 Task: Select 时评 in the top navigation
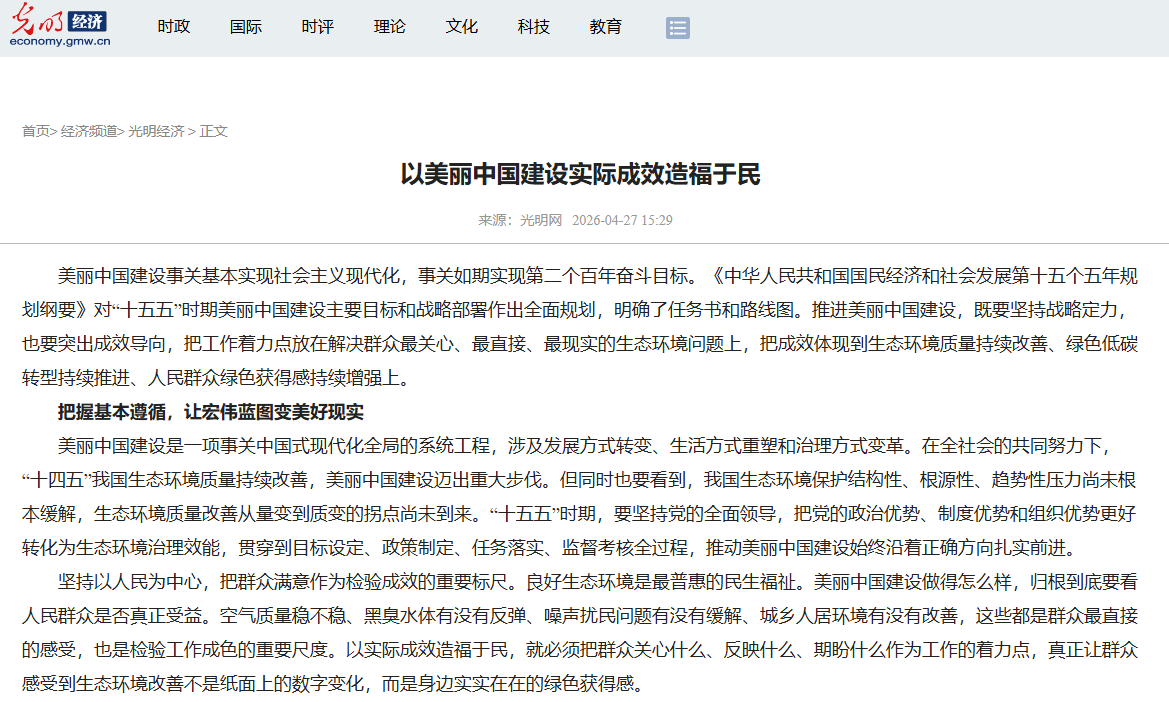[318, 27]
